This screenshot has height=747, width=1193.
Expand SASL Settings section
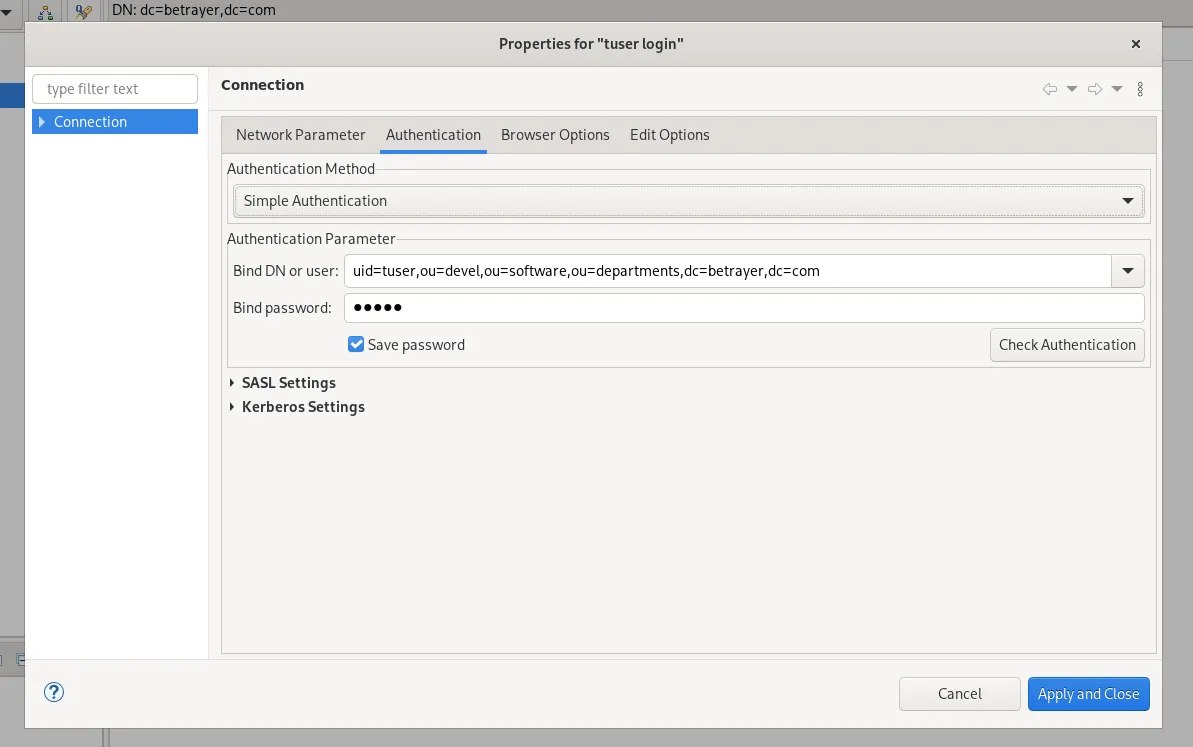click(232, 383)
